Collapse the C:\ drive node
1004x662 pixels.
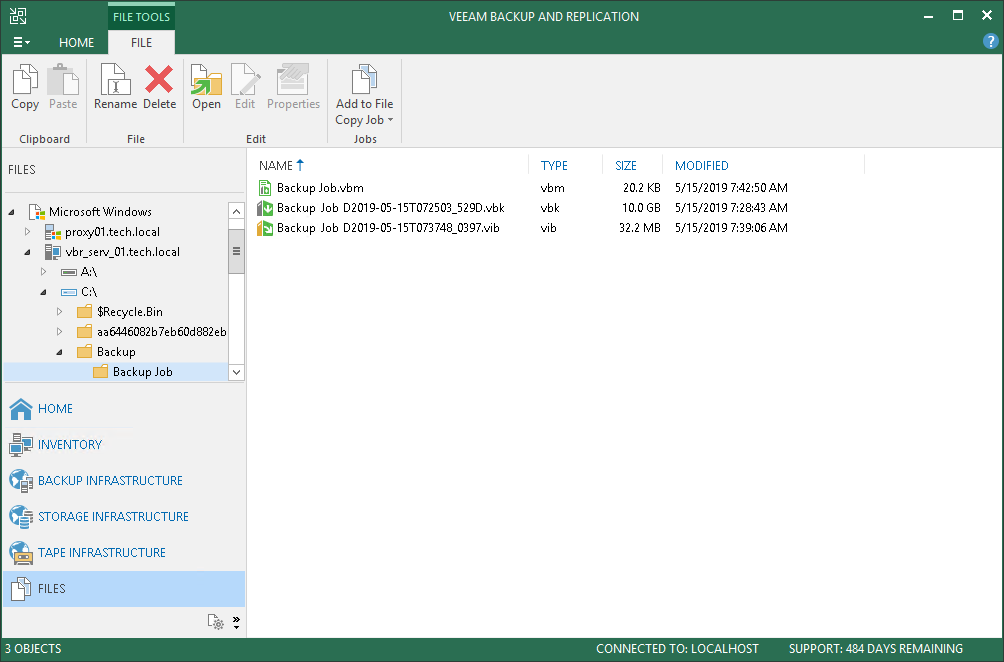tap(44, 292)
